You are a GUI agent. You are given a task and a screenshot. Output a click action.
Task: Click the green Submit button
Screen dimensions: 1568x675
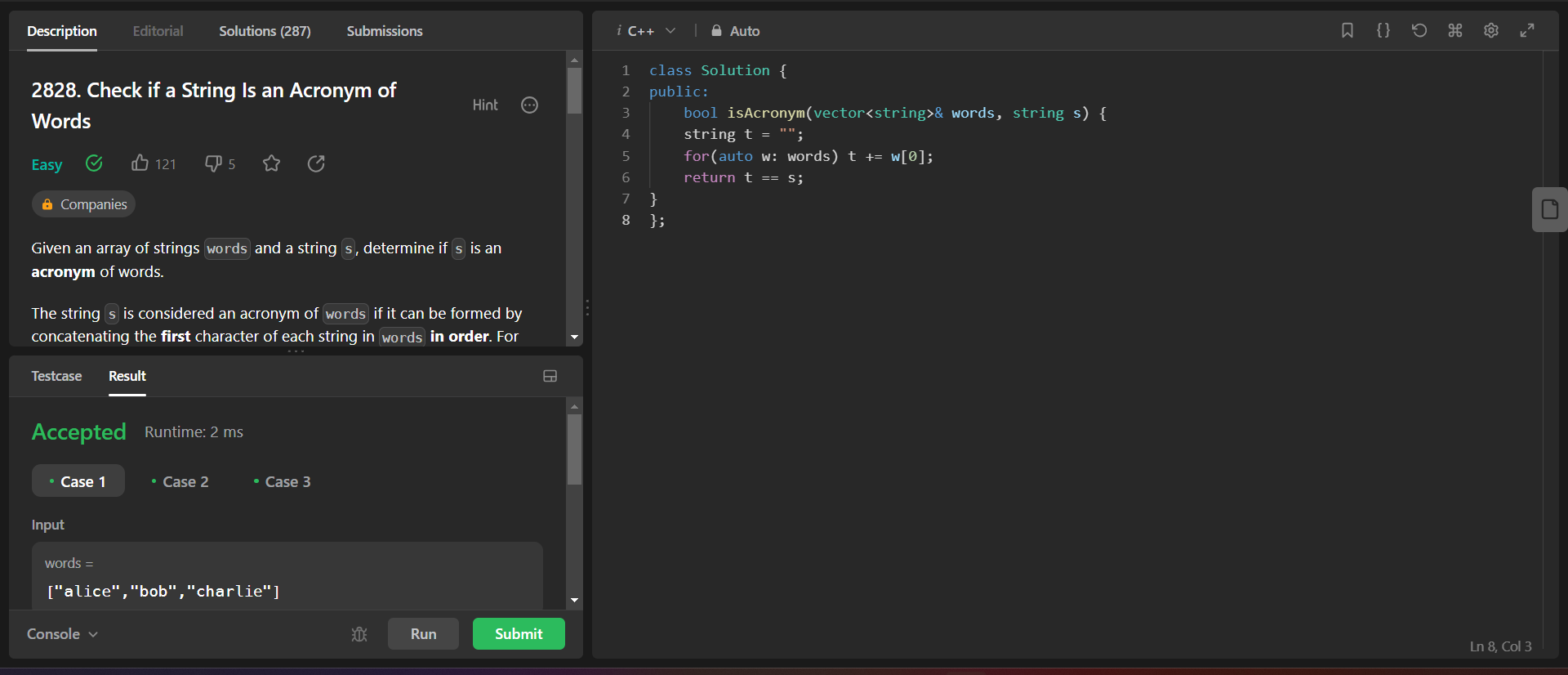pyautogui.click(x=519, y=634)
